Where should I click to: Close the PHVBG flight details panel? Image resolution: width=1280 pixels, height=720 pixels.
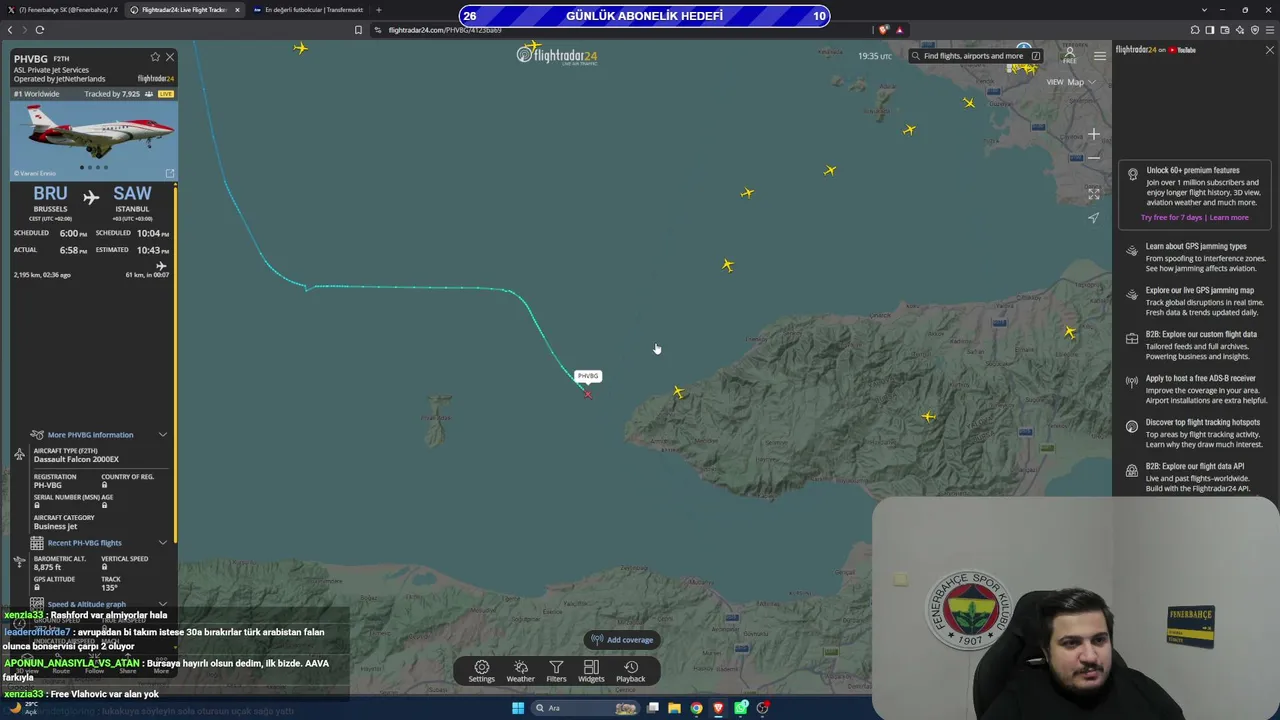[170, 57]
